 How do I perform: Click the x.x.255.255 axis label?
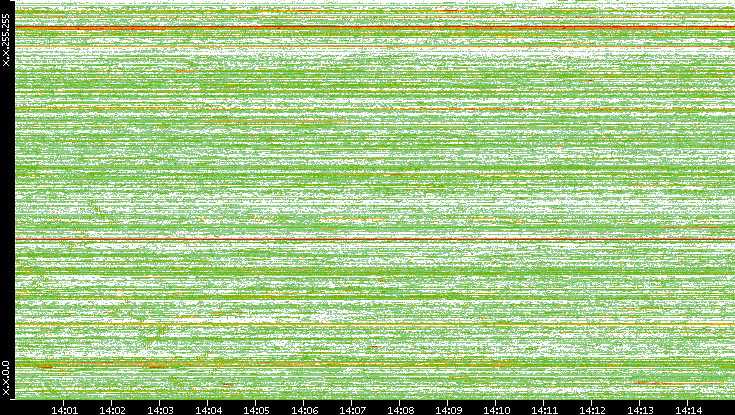click(6, 40)
